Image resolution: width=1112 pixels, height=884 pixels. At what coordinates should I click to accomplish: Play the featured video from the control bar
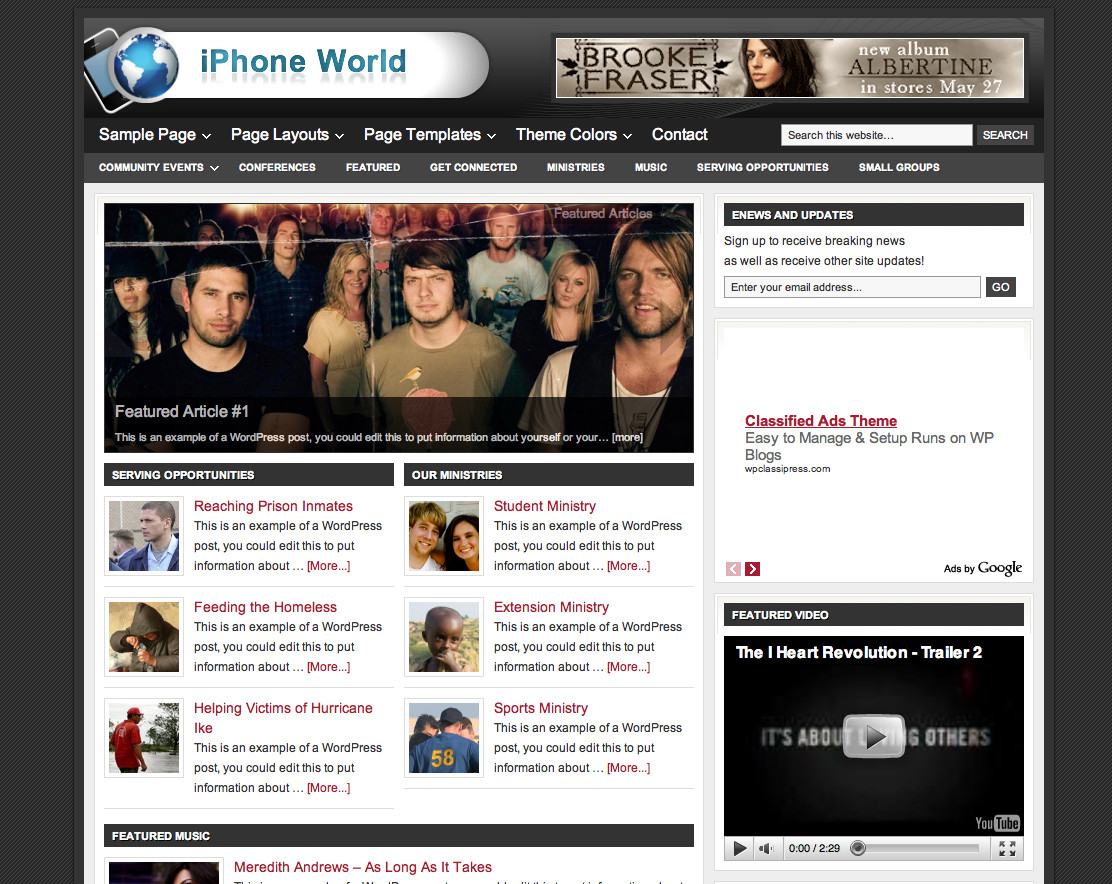point(740,848)
